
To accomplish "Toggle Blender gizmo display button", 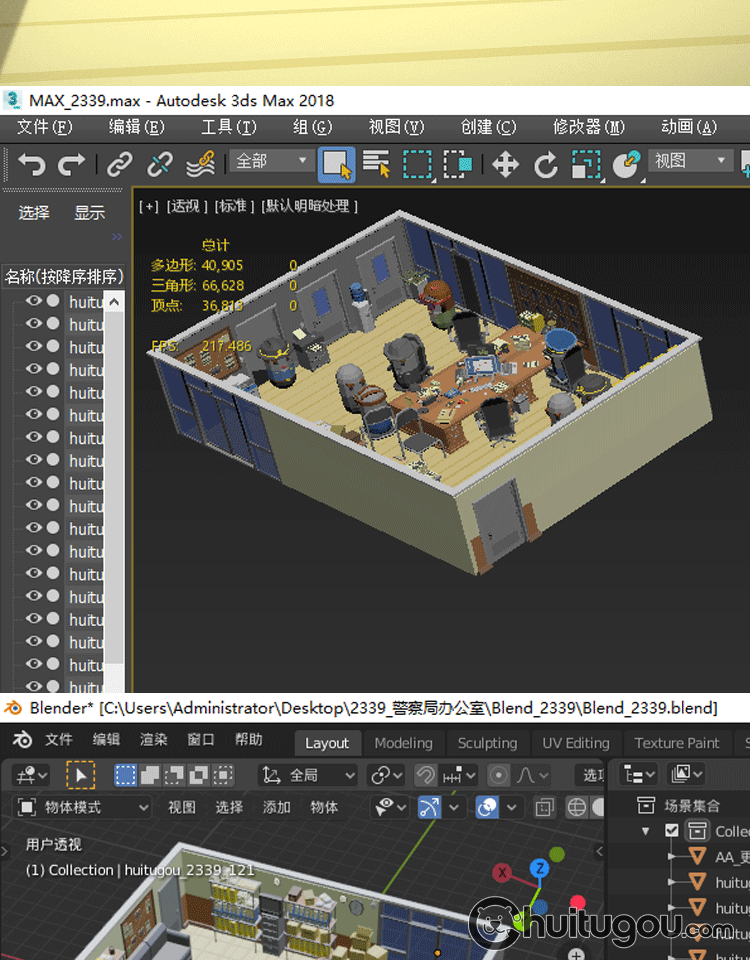I will click(429, 807).
